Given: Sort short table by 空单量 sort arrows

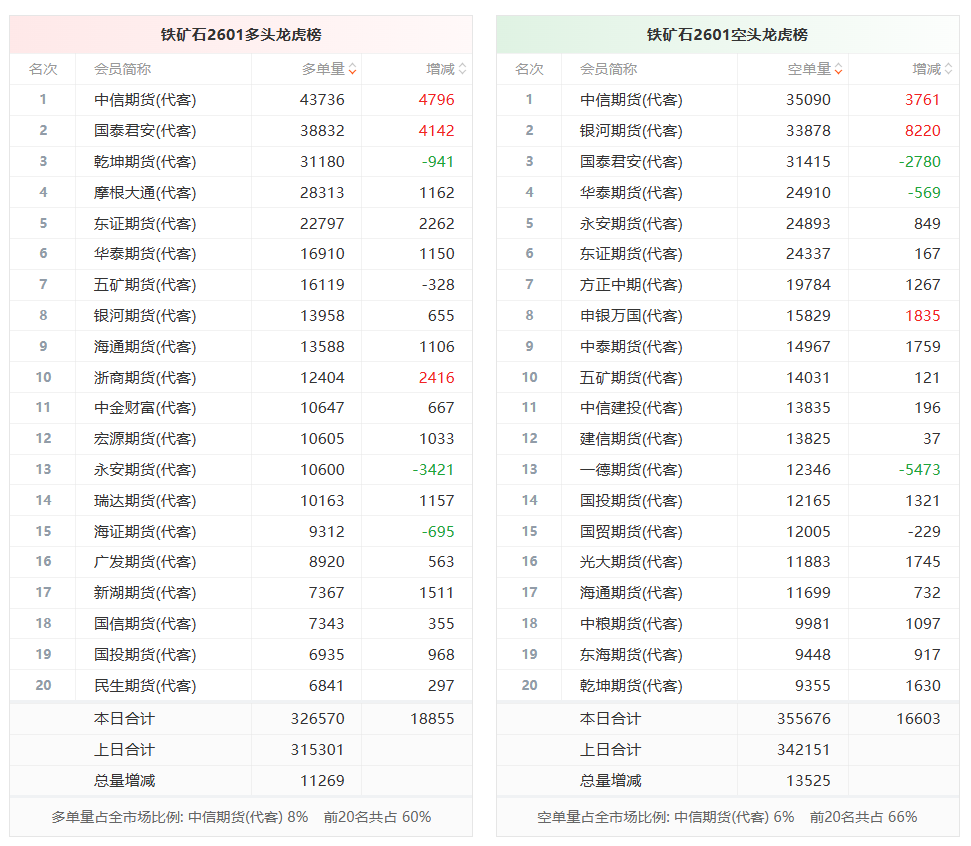Looking at the screenshot, I should (838, 69).
